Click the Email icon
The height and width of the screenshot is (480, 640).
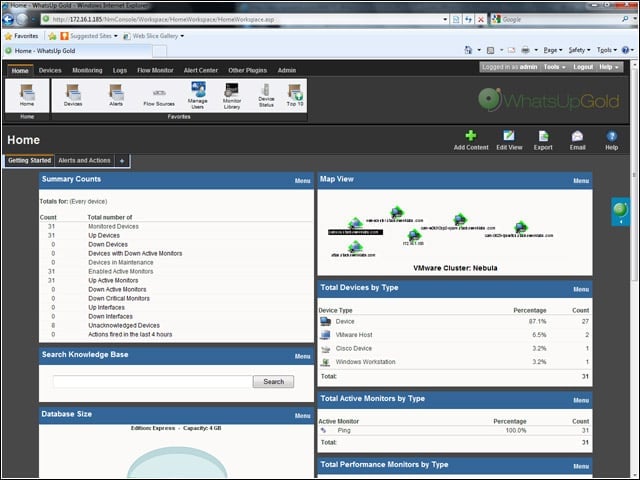click(577, 140)
